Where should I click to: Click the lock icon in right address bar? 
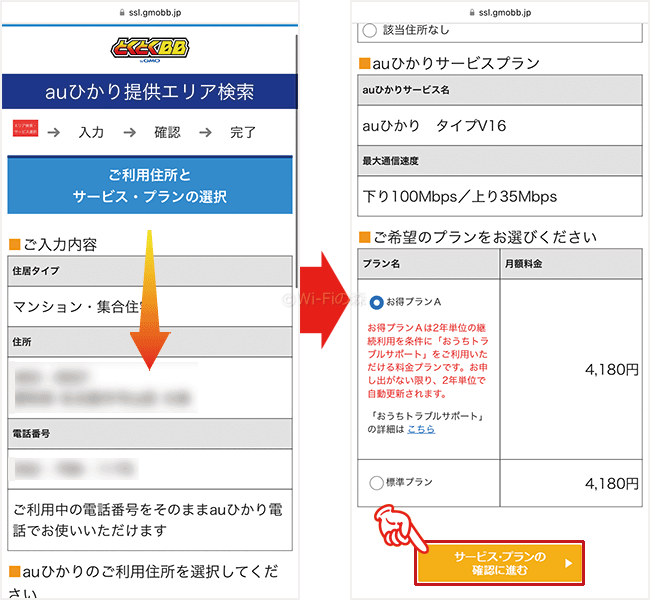472,12
